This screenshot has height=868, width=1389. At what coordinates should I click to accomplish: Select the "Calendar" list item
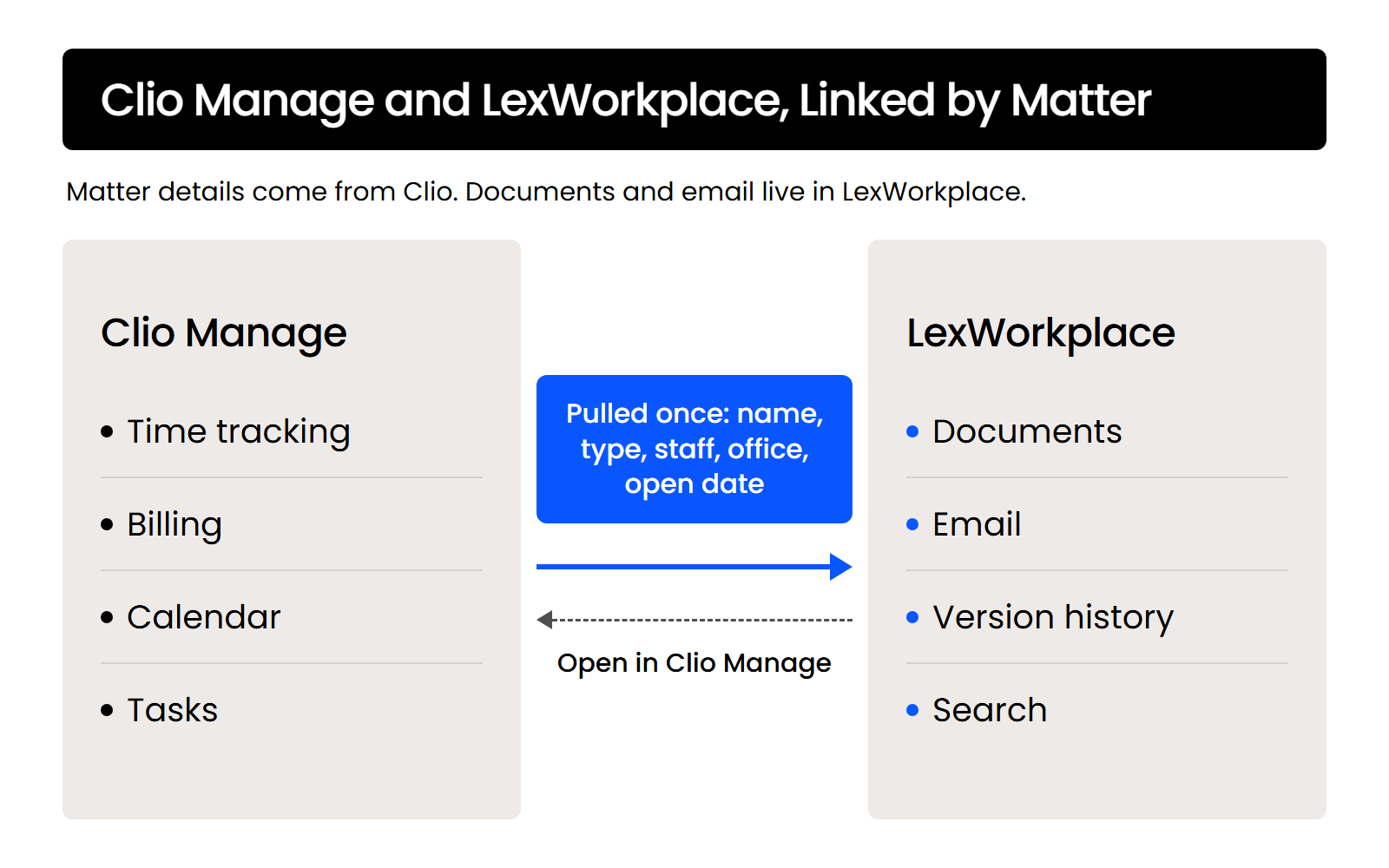click(x=204, y=617)
